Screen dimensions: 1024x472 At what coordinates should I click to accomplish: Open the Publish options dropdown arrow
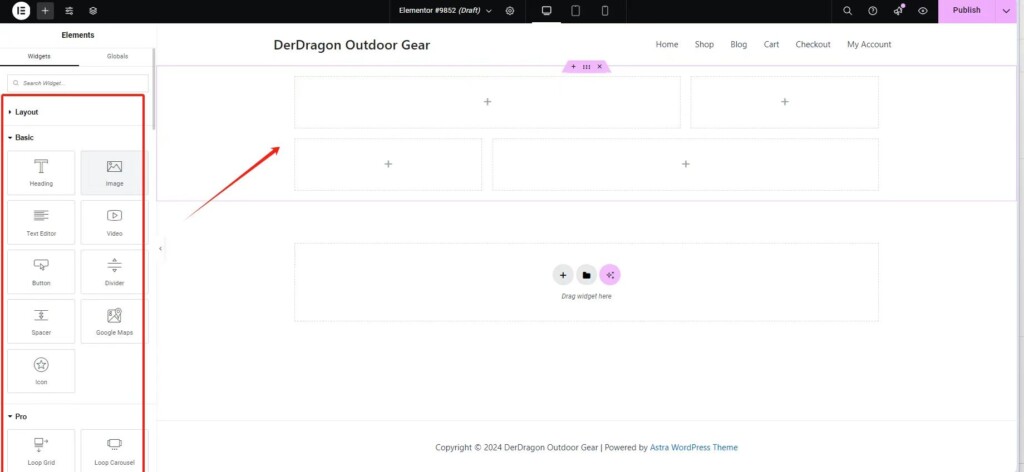click(1006, 10)
